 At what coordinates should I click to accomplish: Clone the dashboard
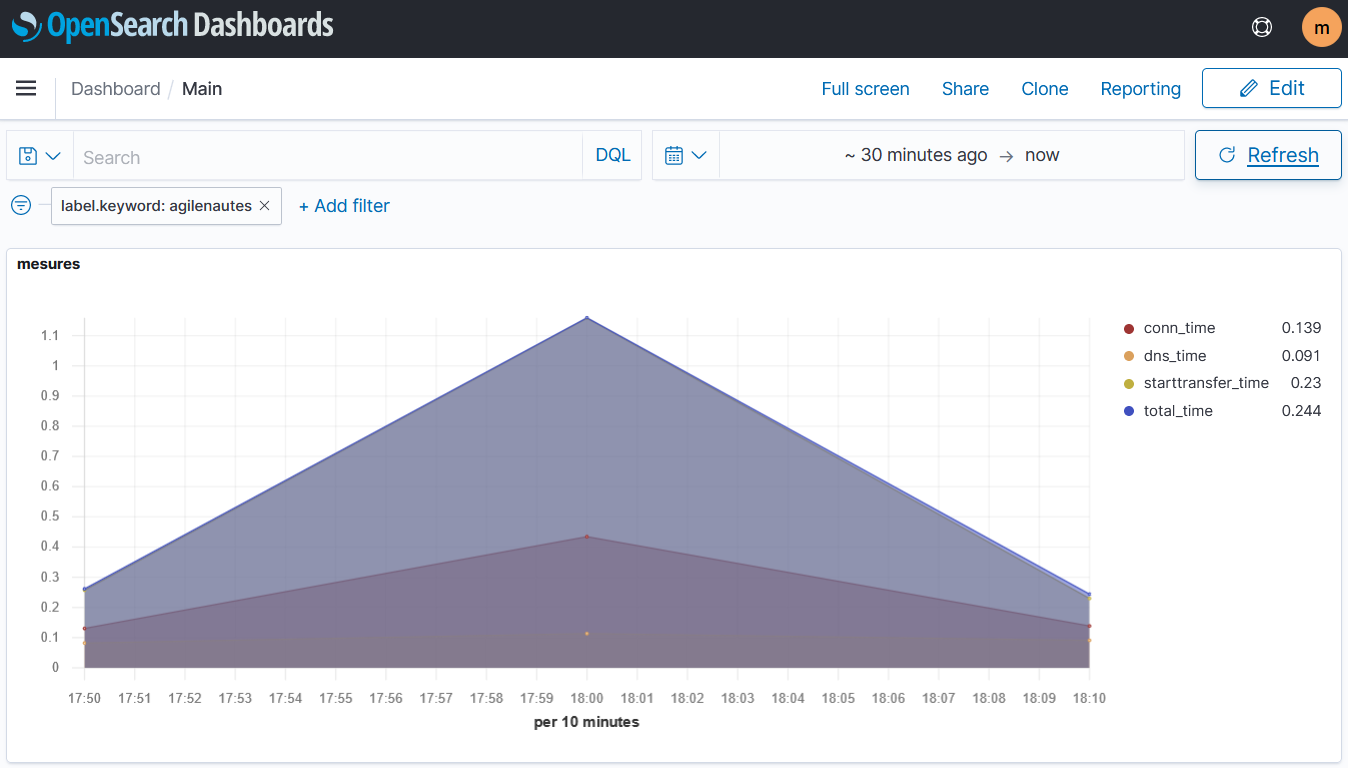click(x=1044, y=89)
